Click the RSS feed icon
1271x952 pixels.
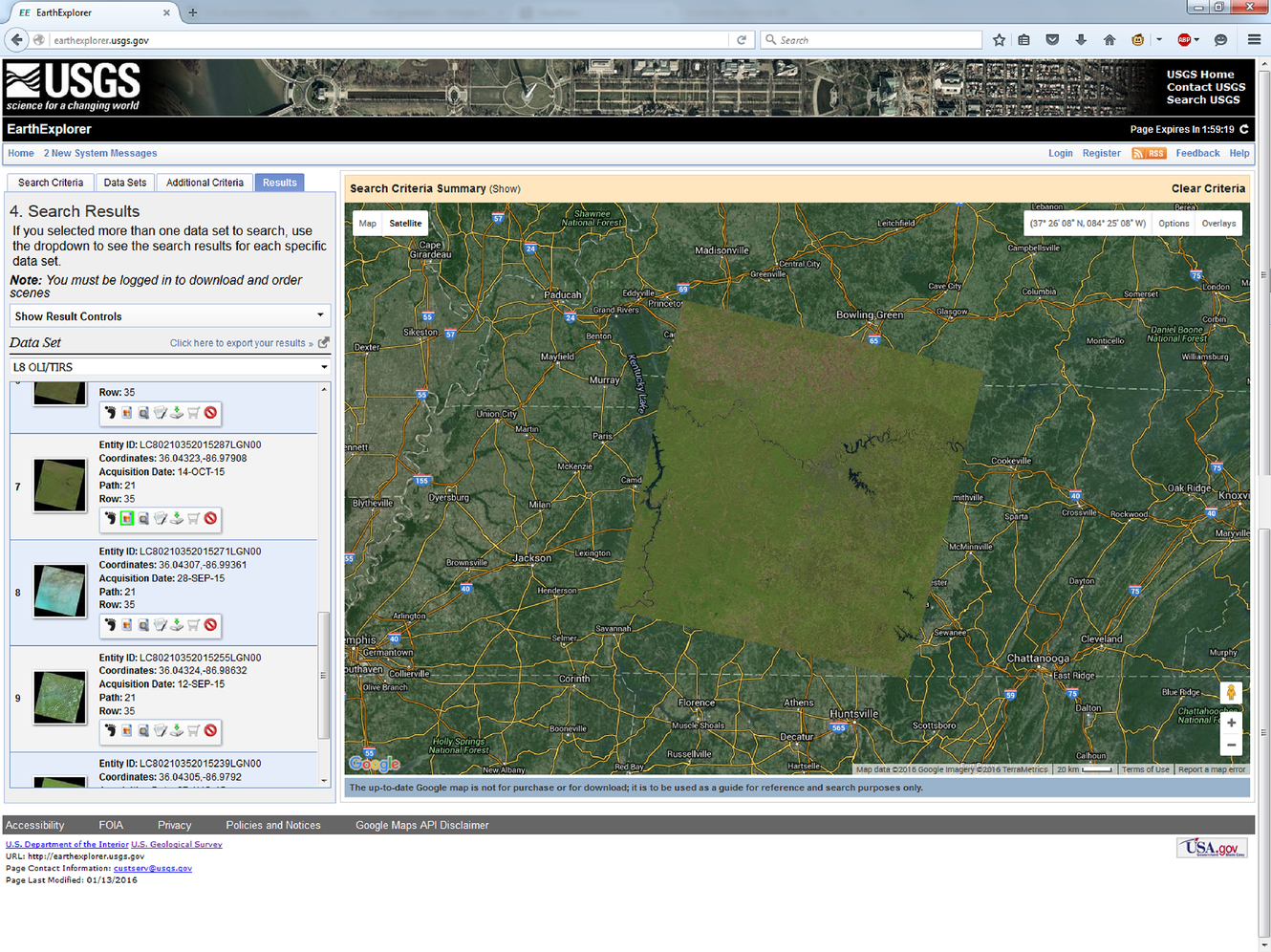(x=1149, y=154)
